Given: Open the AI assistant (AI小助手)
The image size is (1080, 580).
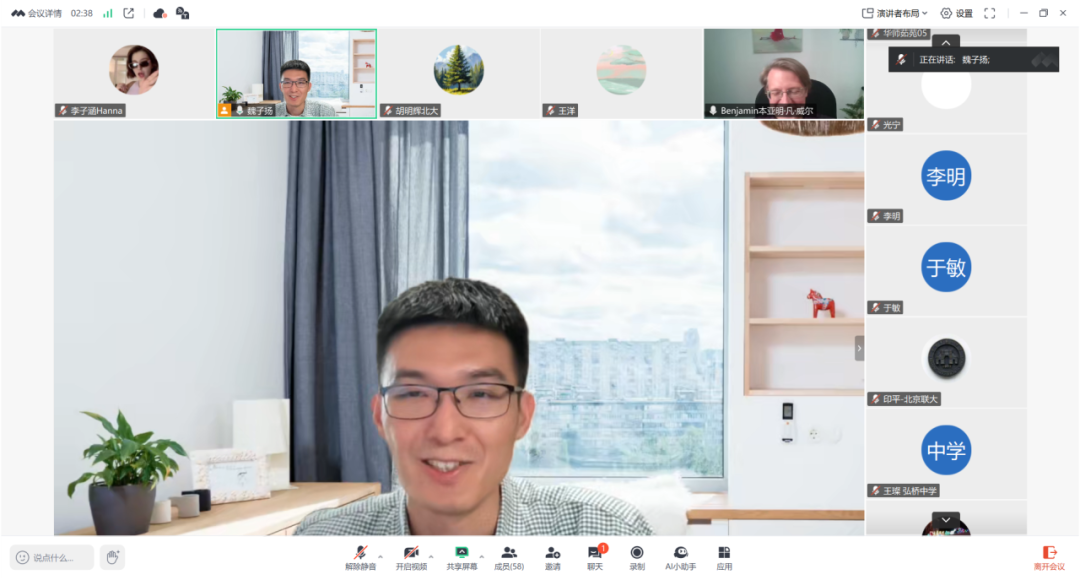Looking at the screenshot, I should click(681, 557).
